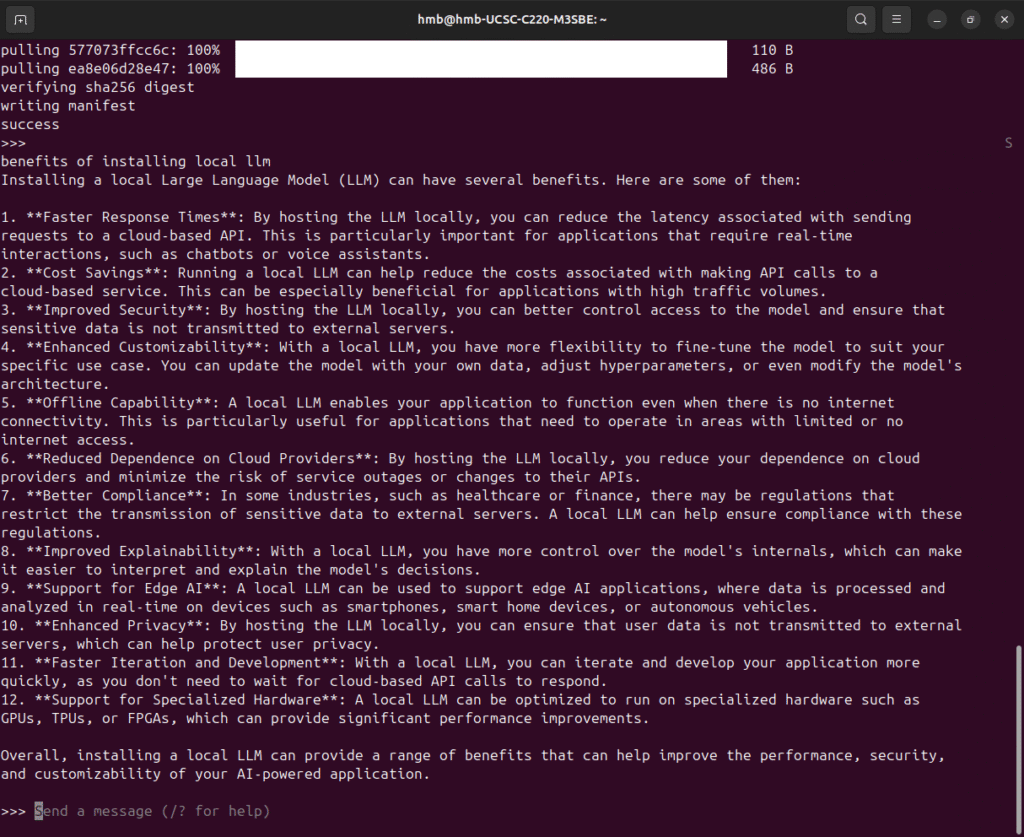Open the hamburger menu
Image resolution: width=1024 pixels, height=837 pixels.
pos(897,19)
